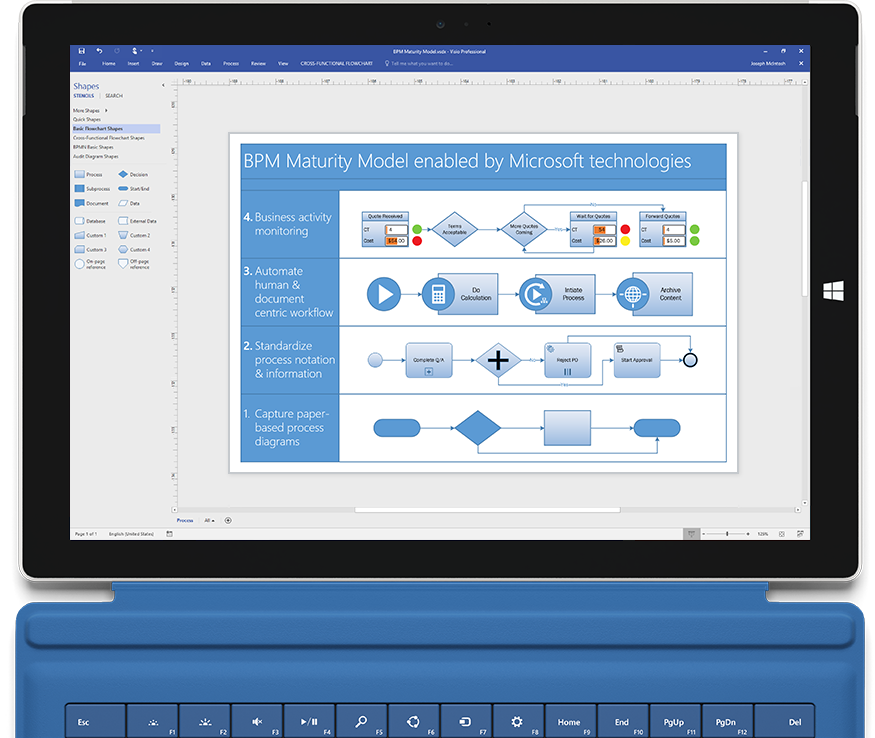Screen dimensions: 875x738
Task: Switch to SEARCH in the Shapes pane
Action: pos(114,96)
